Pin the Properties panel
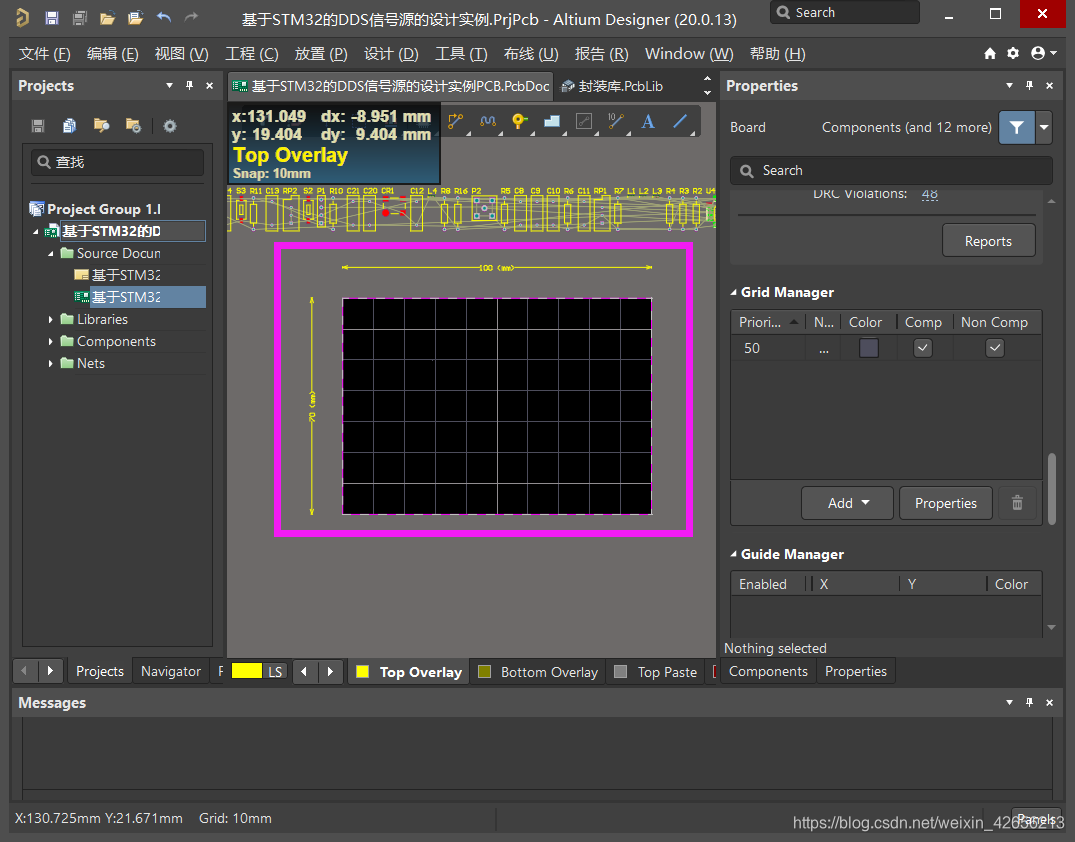This screenshot has height=842, width=1075. (x=1029, y=85)
